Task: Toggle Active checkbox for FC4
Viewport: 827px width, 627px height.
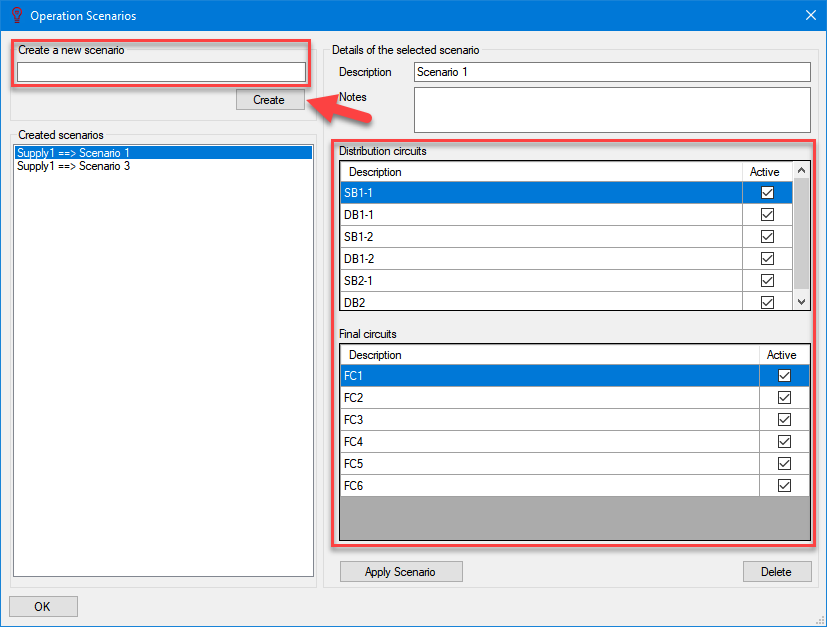Action: coord(784,441)
